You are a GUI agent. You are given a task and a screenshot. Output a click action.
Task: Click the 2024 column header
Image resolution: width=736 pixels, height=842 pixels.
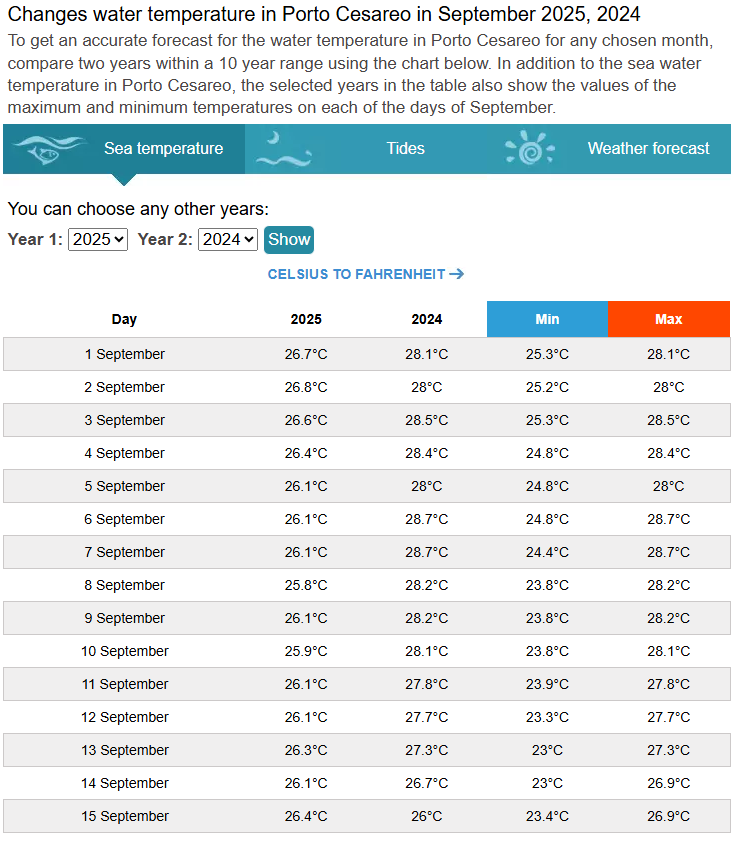coord(427,319)
